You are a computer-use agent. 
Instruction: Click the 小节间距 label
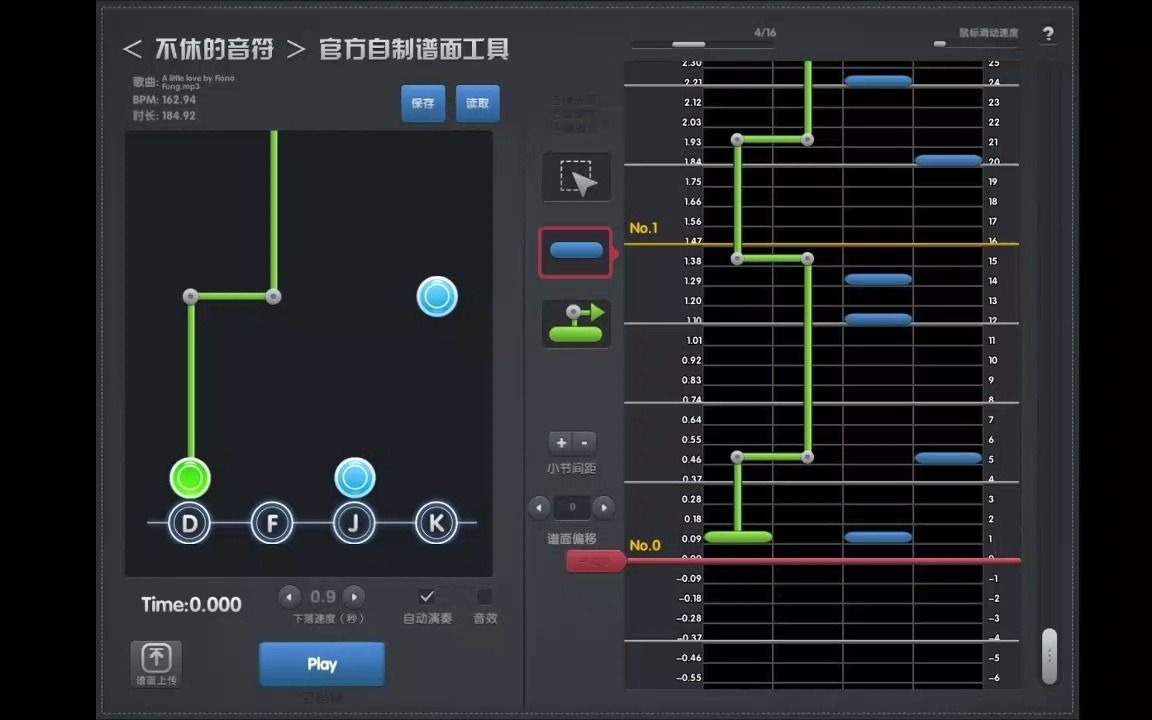click(x=572, y=469)
